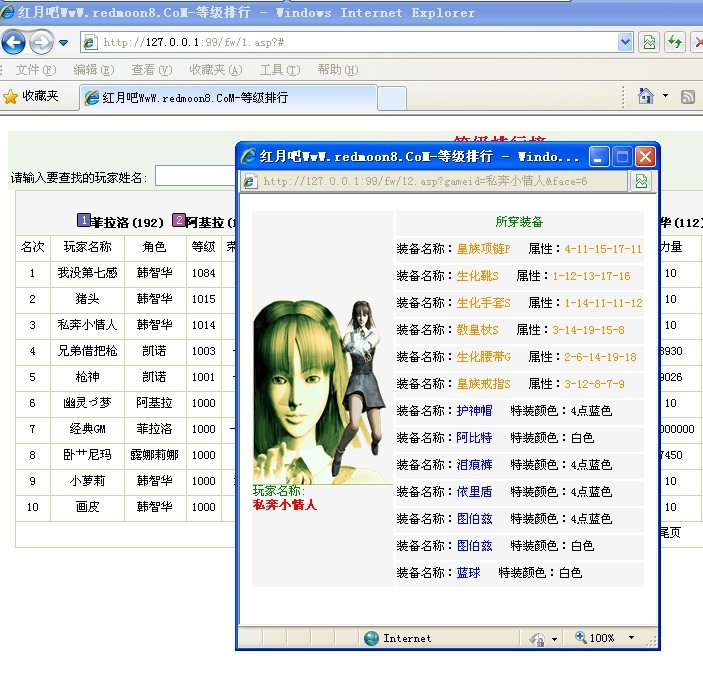Screen dimensions: 703x676
Task: Open a new blank tab
Action: tap(392, 98)
